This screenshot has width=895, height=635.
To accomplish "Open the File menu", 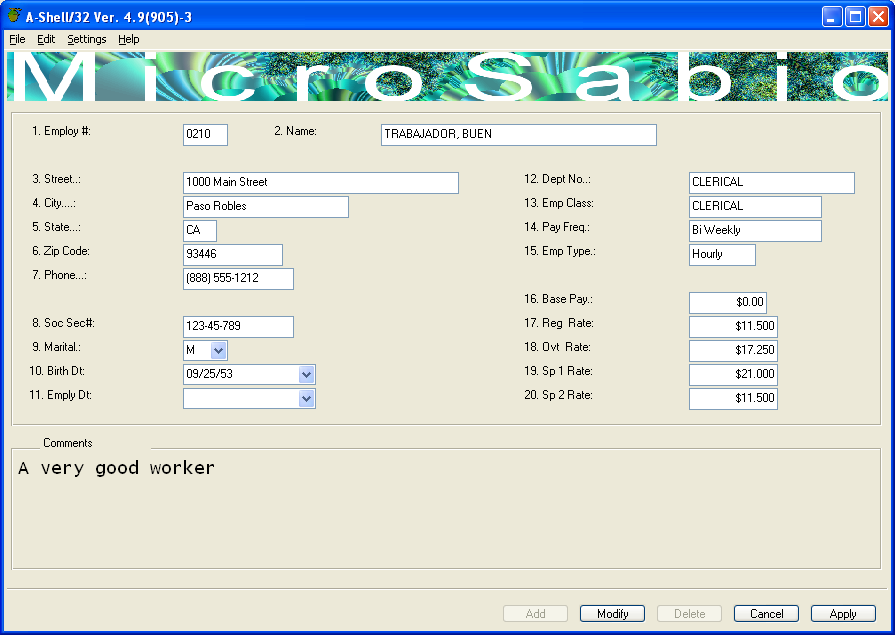I will pyautogui.click(x=17, y=39).
